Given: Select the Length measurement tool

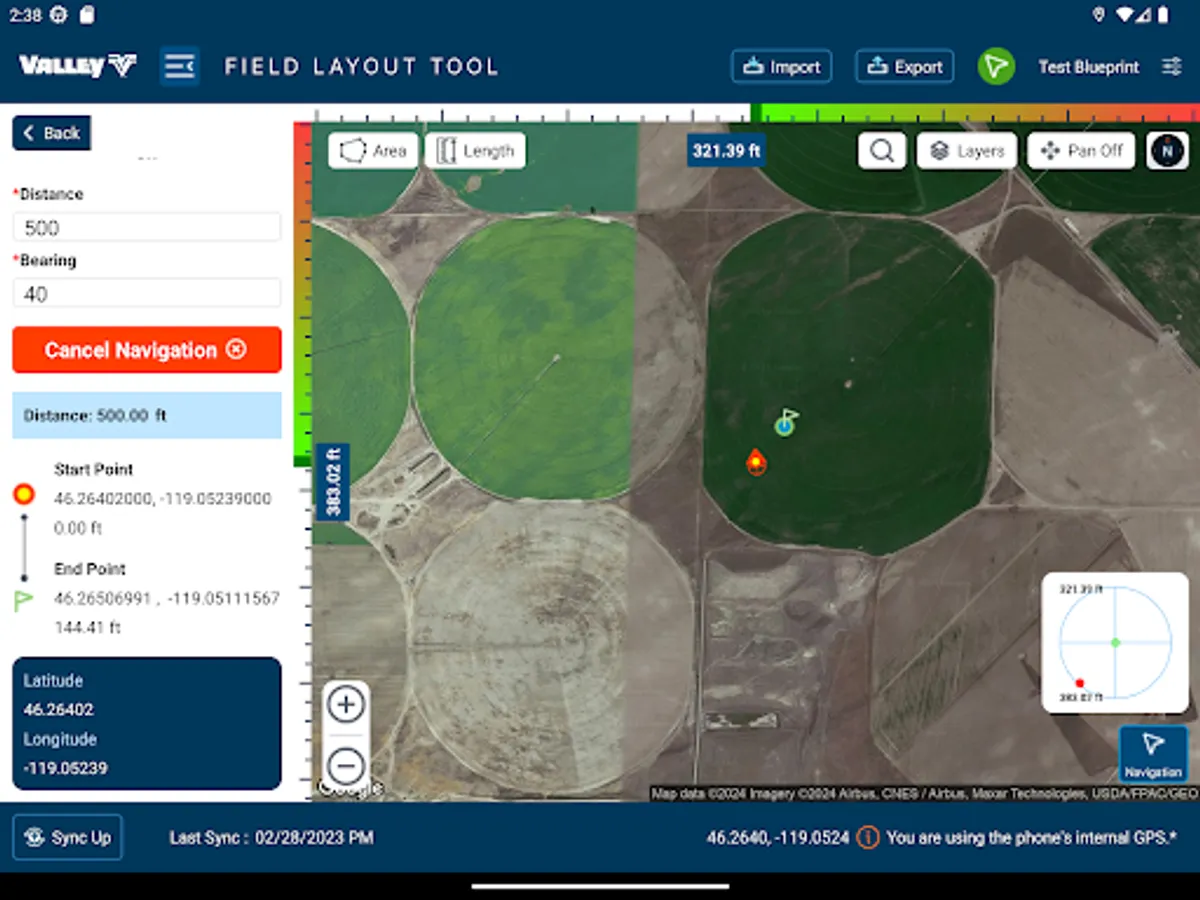Looking at the screenshot, I should tap(475, 150).
